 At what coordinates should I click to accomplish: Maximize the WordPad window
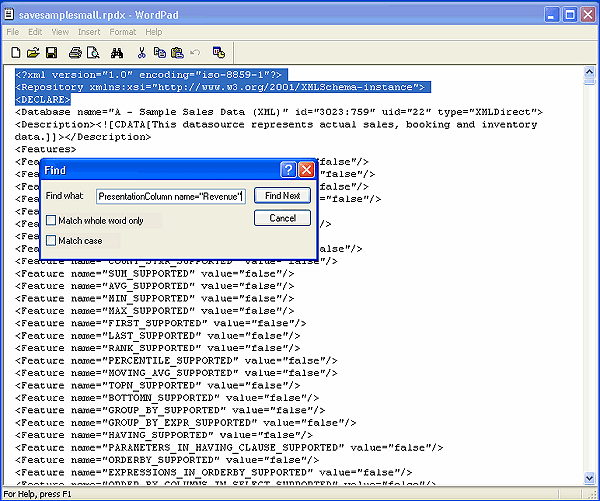coord(570,15)
